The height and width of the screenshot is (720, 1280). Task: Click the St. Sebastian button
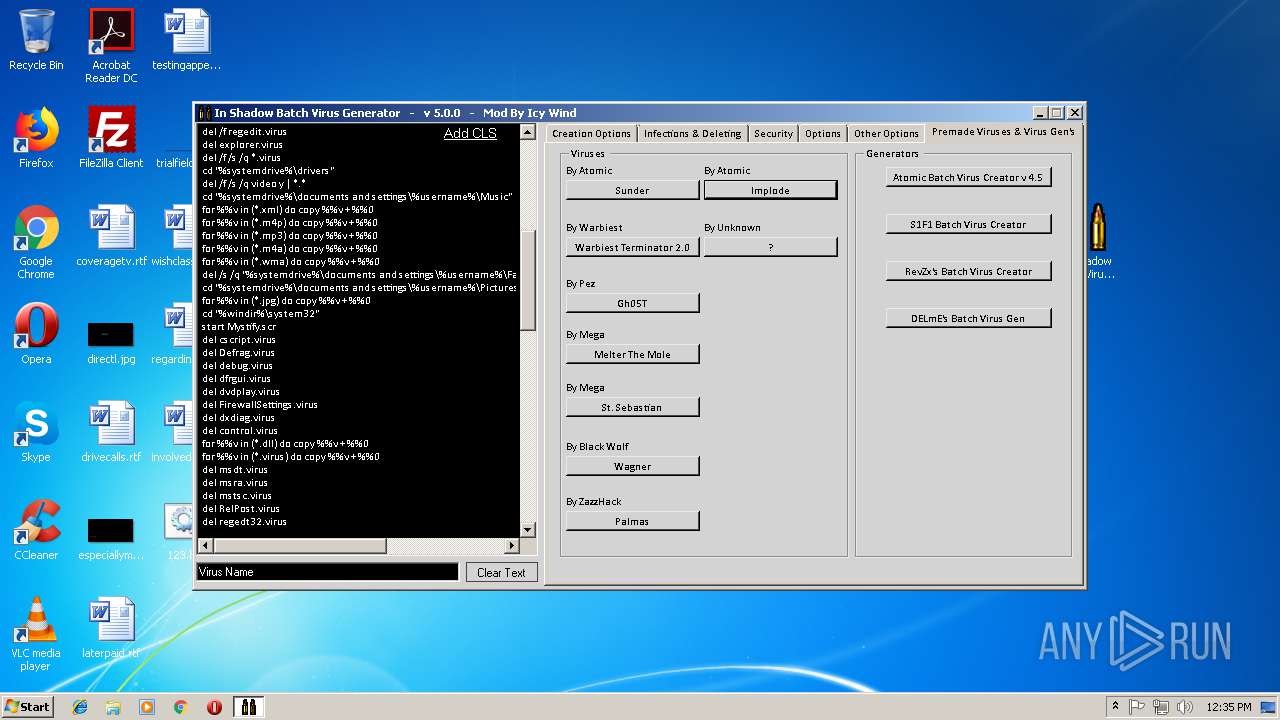click(x=632, y=407)
